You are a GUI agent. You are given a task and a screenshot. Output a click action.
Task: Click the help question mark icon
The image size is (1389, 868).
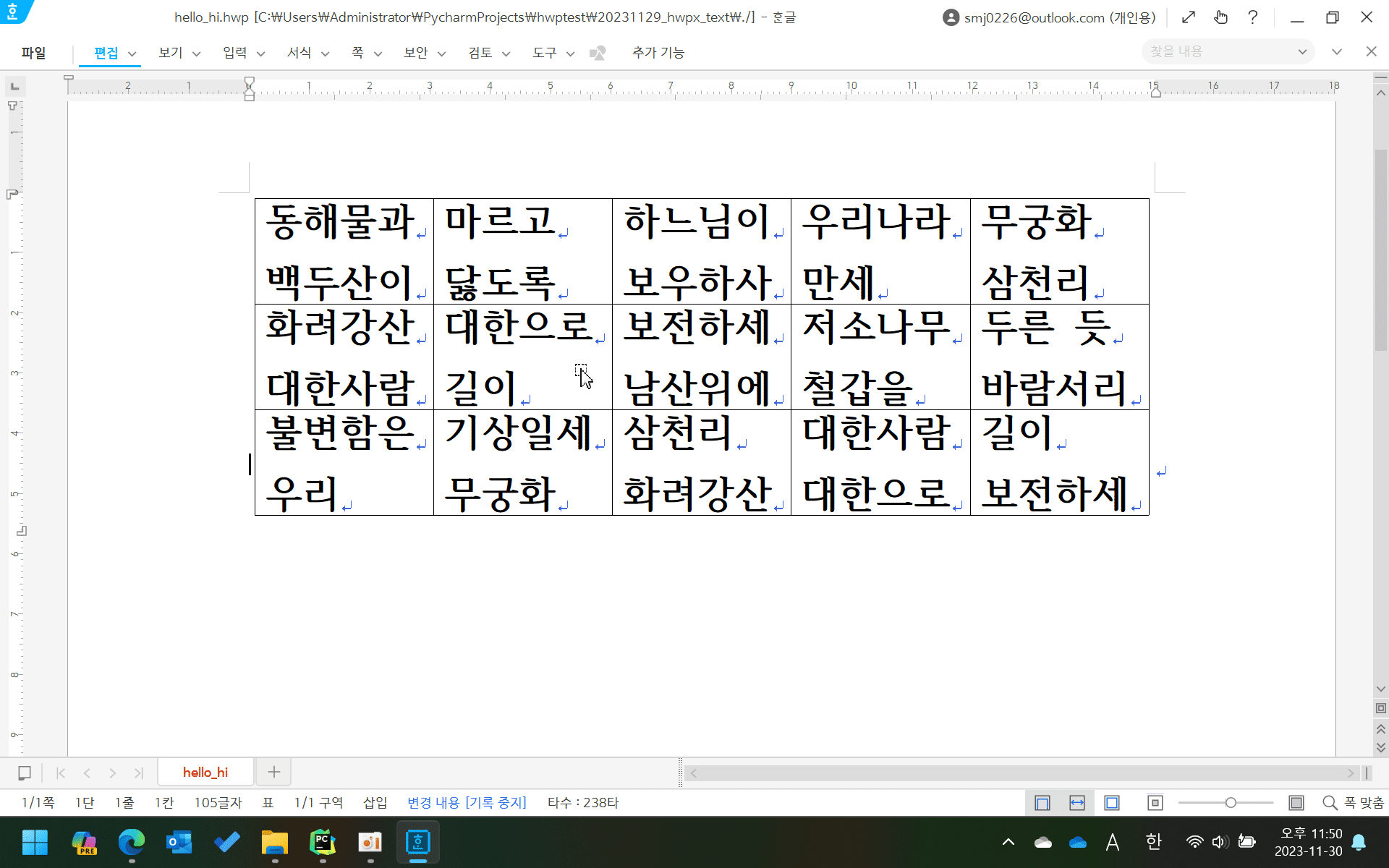[x=1253, y=17]
